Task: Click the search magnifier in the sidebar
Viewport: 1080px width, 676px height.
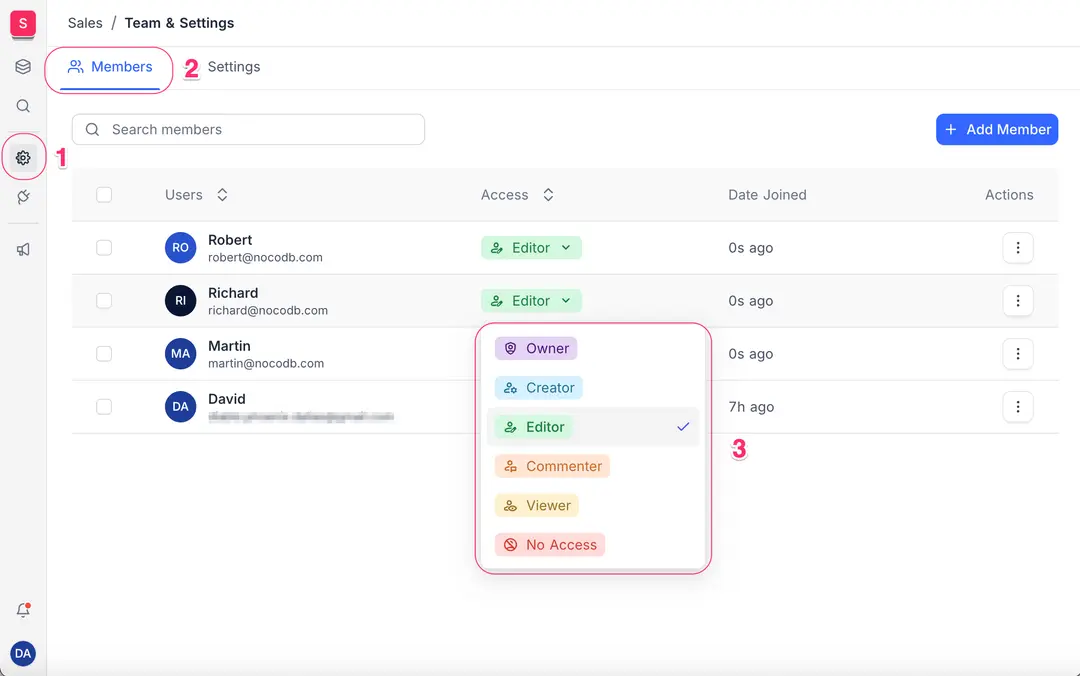Action: point(23,105)
